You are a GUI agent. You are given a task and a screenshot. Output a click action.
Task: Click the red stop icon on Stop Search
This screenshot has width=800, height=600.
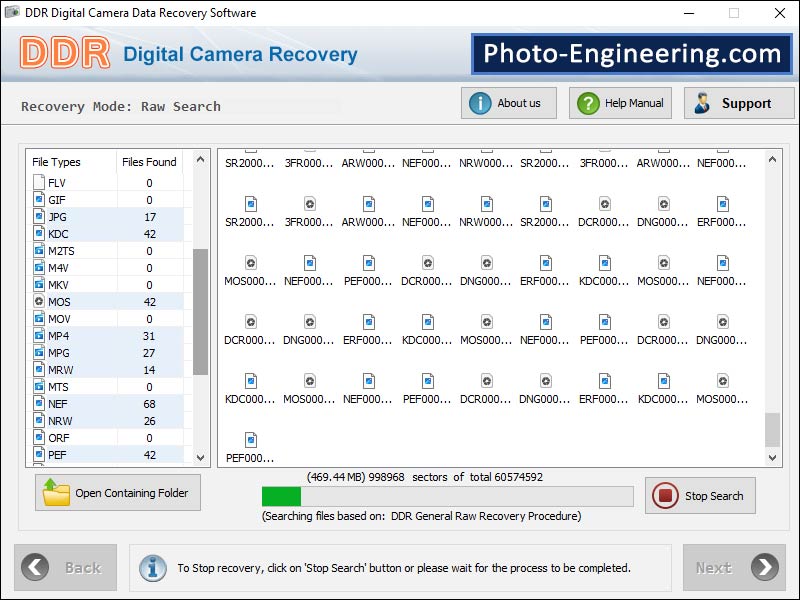pyautogui.click(x=666, y=496)
